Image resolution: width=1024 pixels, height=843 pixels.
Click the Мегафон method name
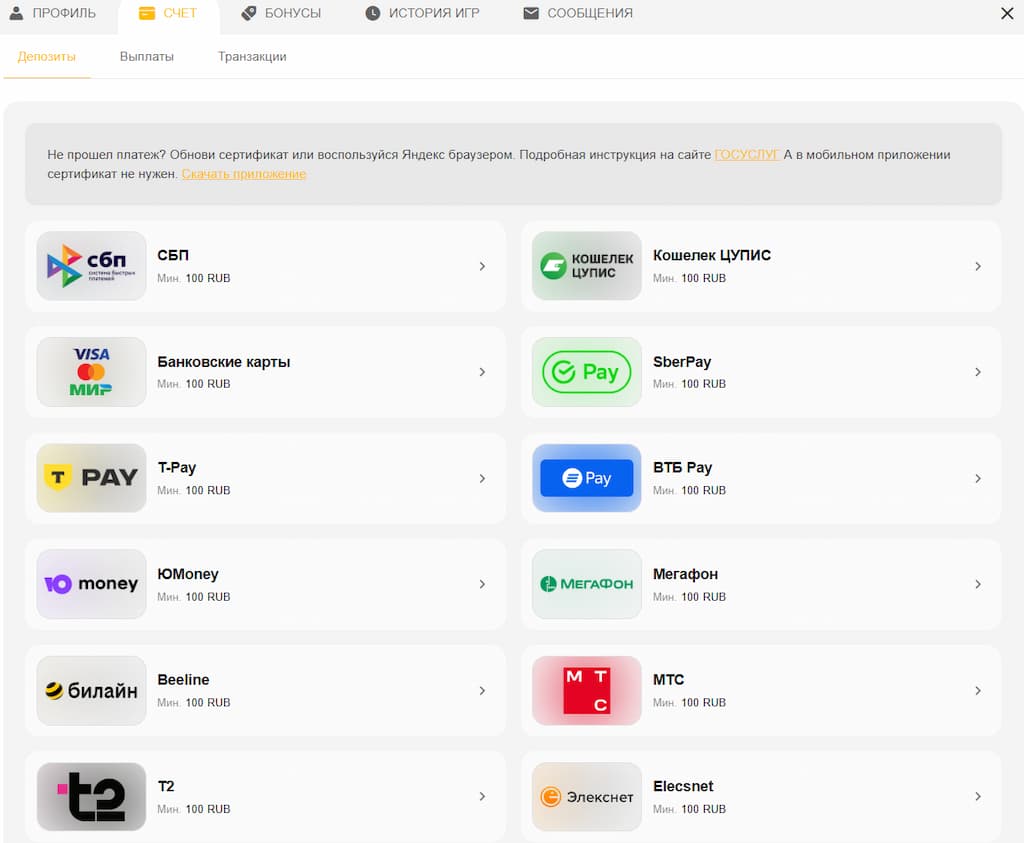(x=686, y=574)
